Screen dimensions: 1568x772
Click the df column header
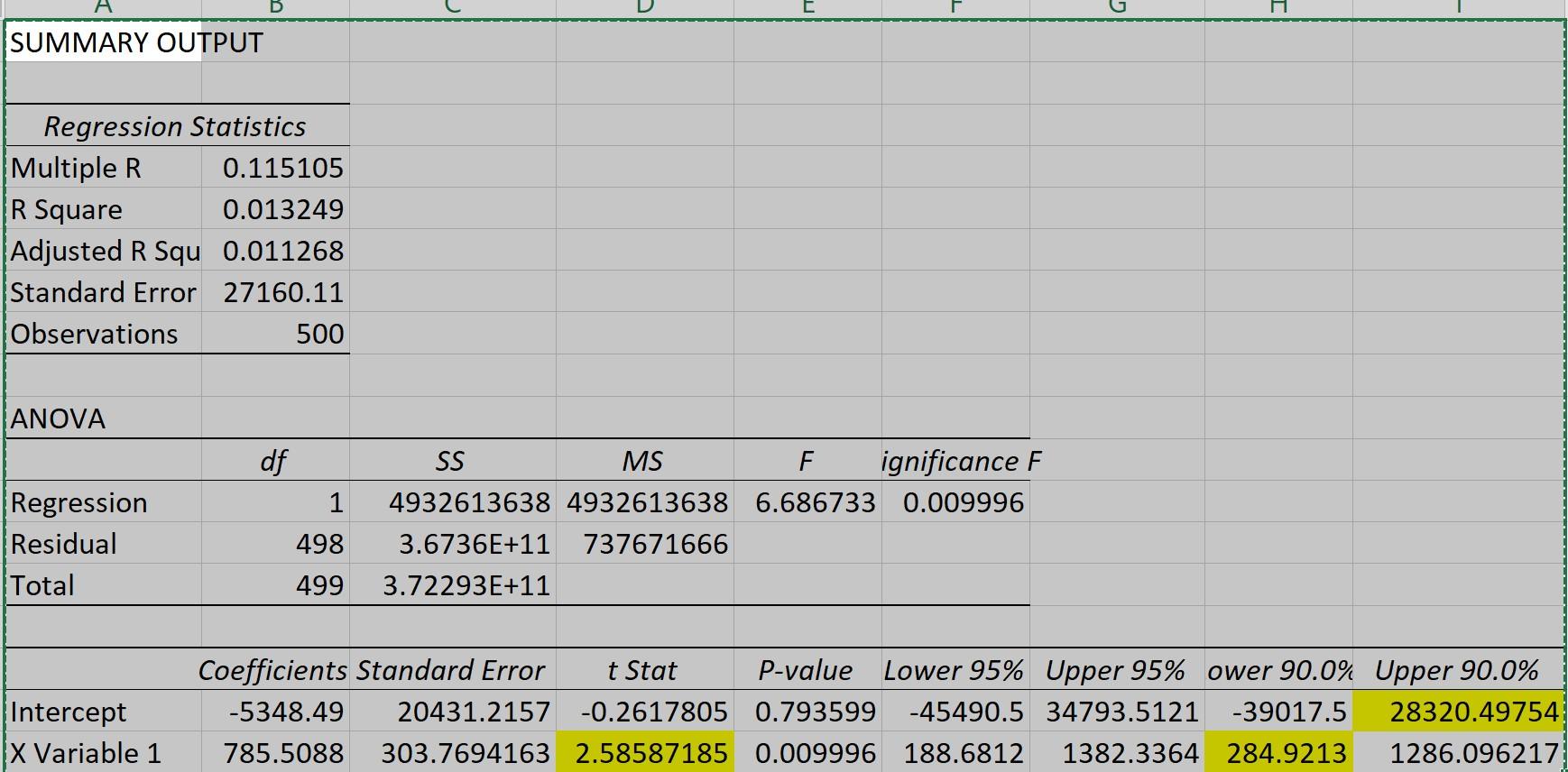pyautogui.click(x=275, y=460)
